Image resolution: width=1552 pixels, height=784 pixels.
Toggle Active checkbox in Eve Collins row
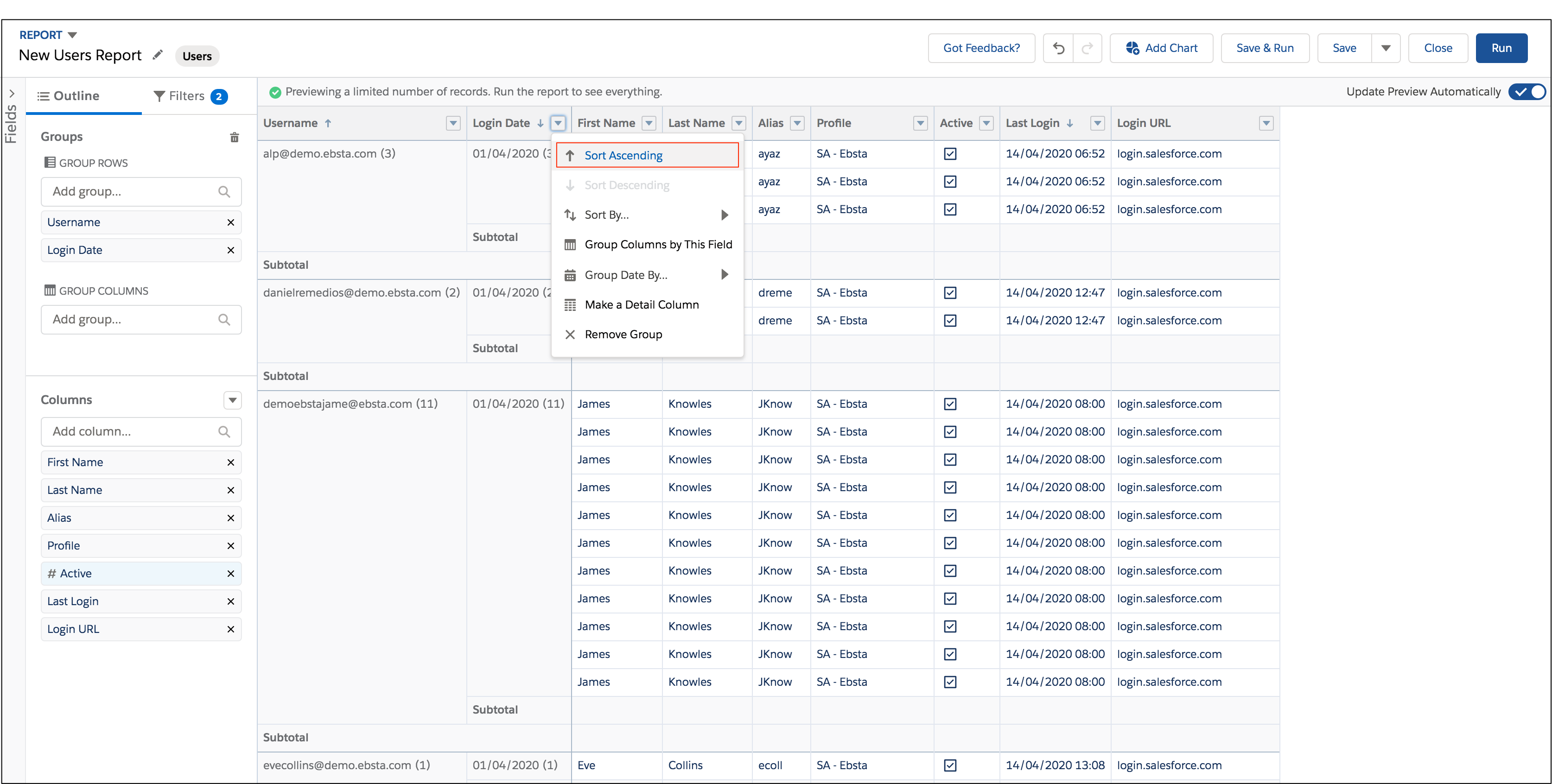(950, 765)
